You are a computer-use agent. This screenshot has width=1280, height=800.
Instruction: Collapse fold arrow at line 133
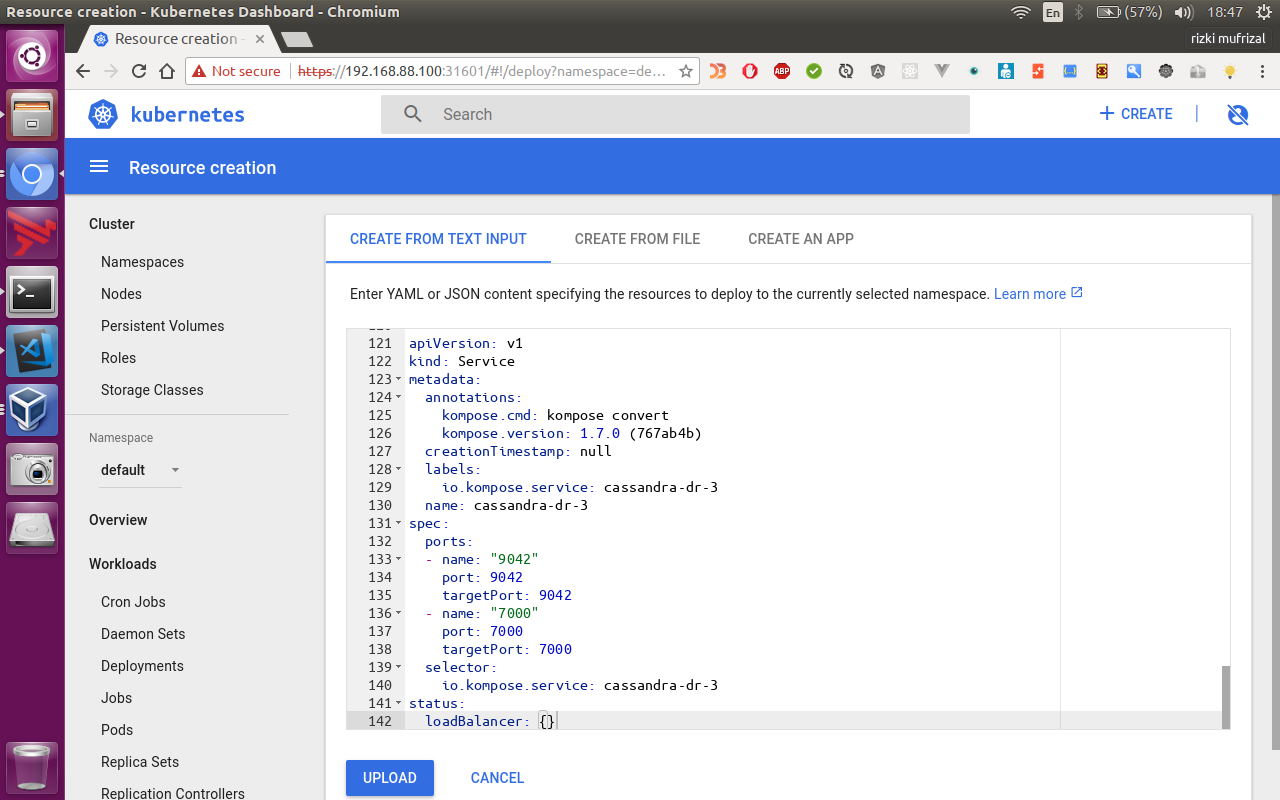click(399, 560)
